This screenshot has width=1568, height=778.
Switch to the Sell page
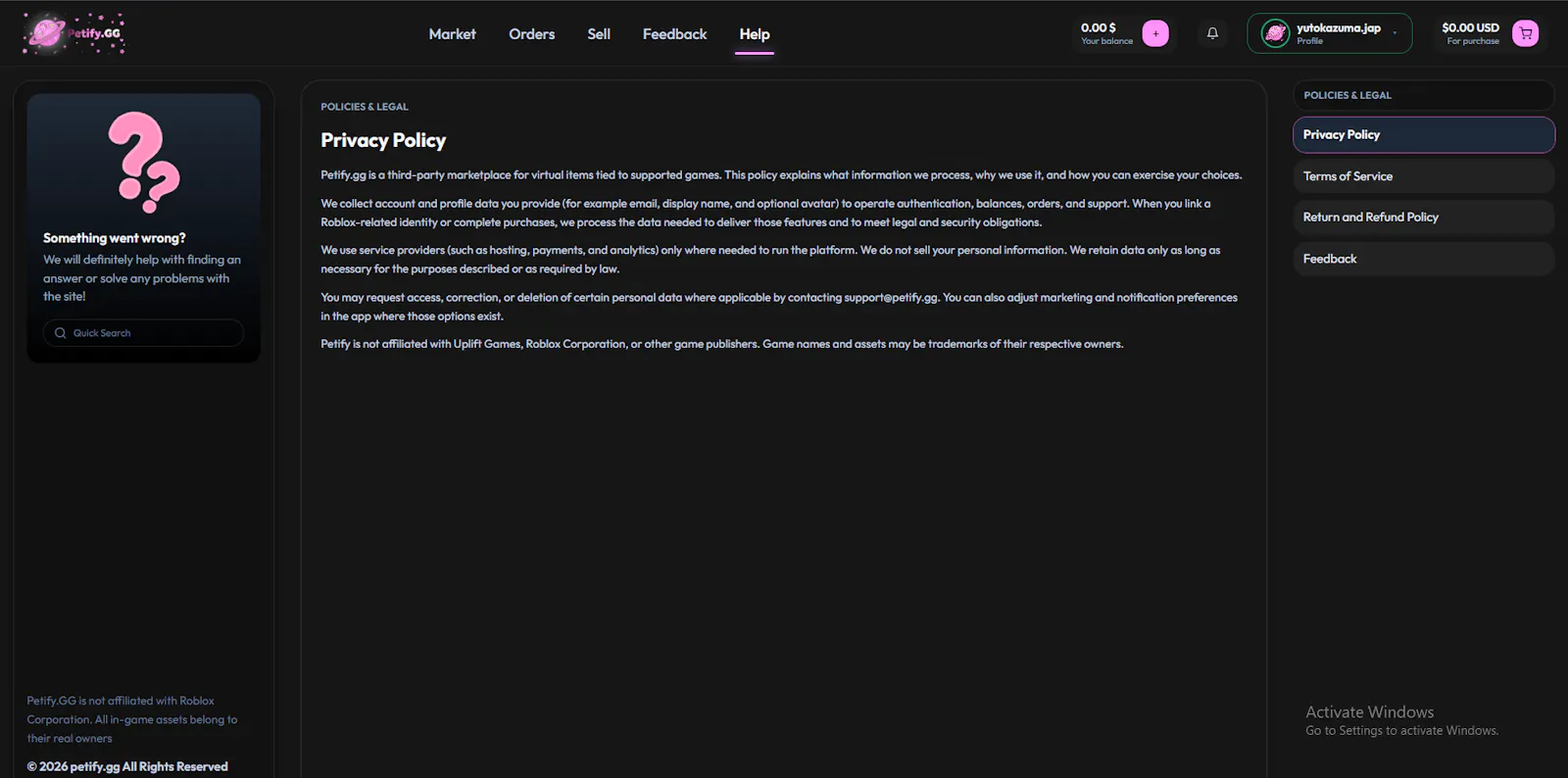(x=599, y=33)
